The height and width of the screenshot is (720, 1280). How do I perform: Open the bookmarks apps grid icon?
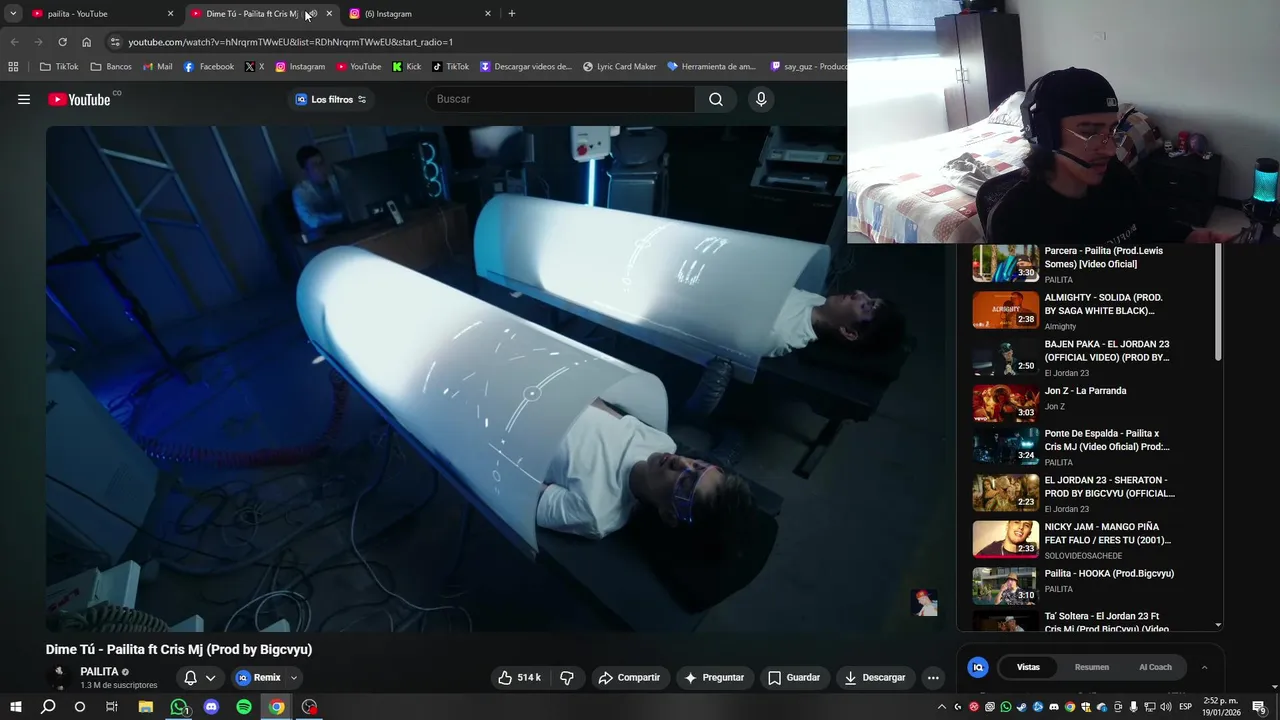[13, 67]
